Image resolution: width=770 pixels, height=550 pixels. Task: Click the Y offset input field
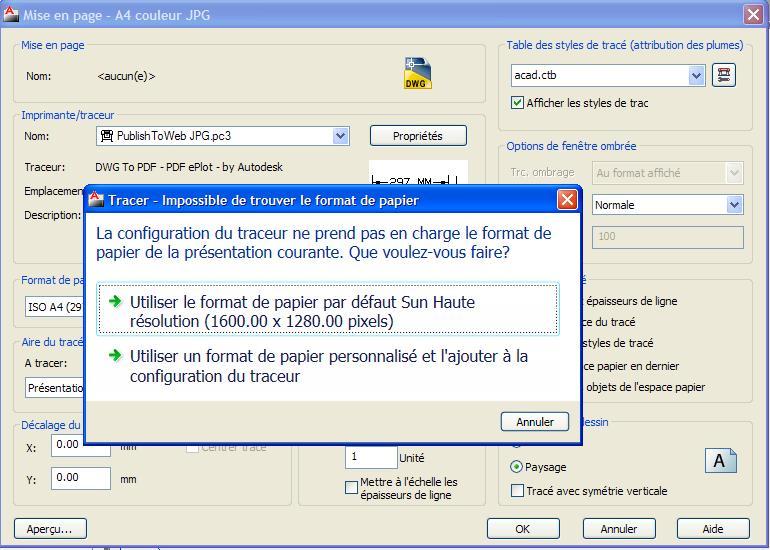80,478
